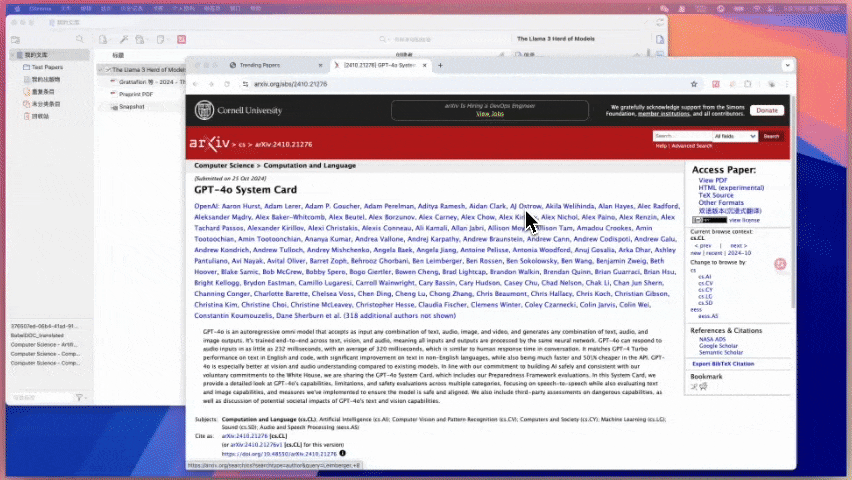Viewport: 852px width, 480px height.
Task: Click the red Zotero connector extension icon
Action: (716, 84)
